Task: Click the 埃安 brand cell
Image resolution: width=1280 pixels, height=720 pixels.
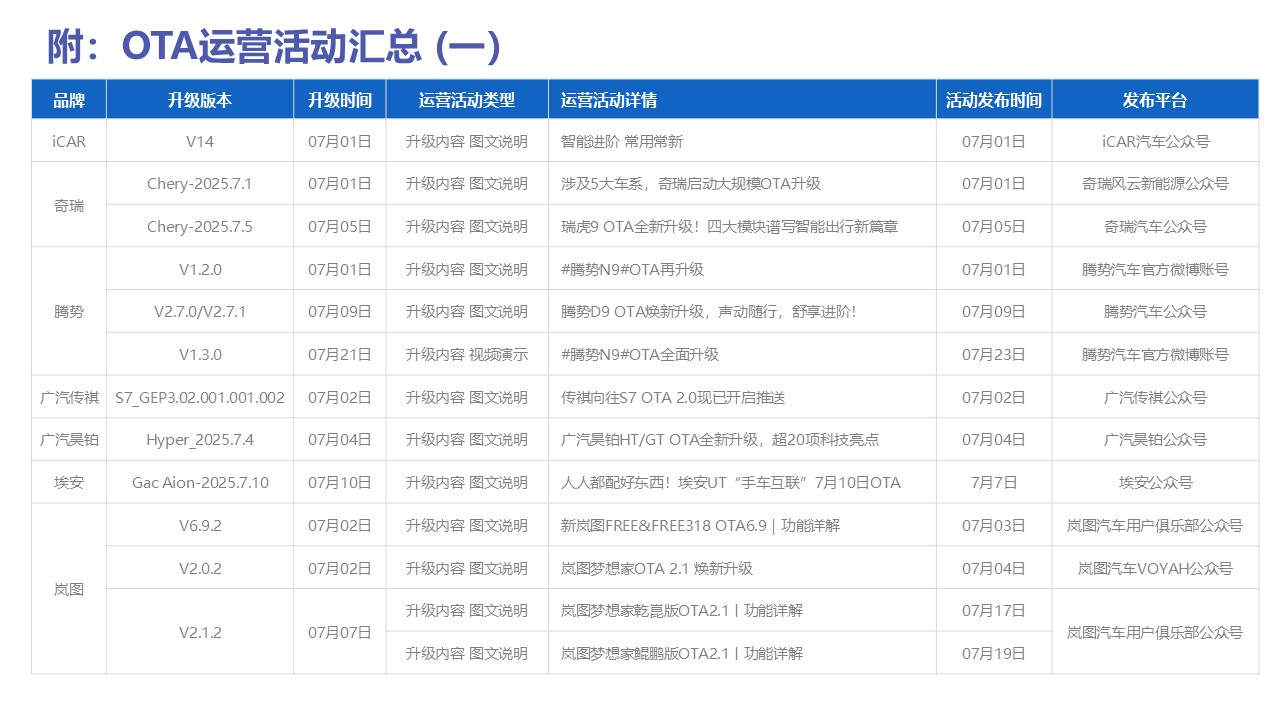Action: (69, 482)
